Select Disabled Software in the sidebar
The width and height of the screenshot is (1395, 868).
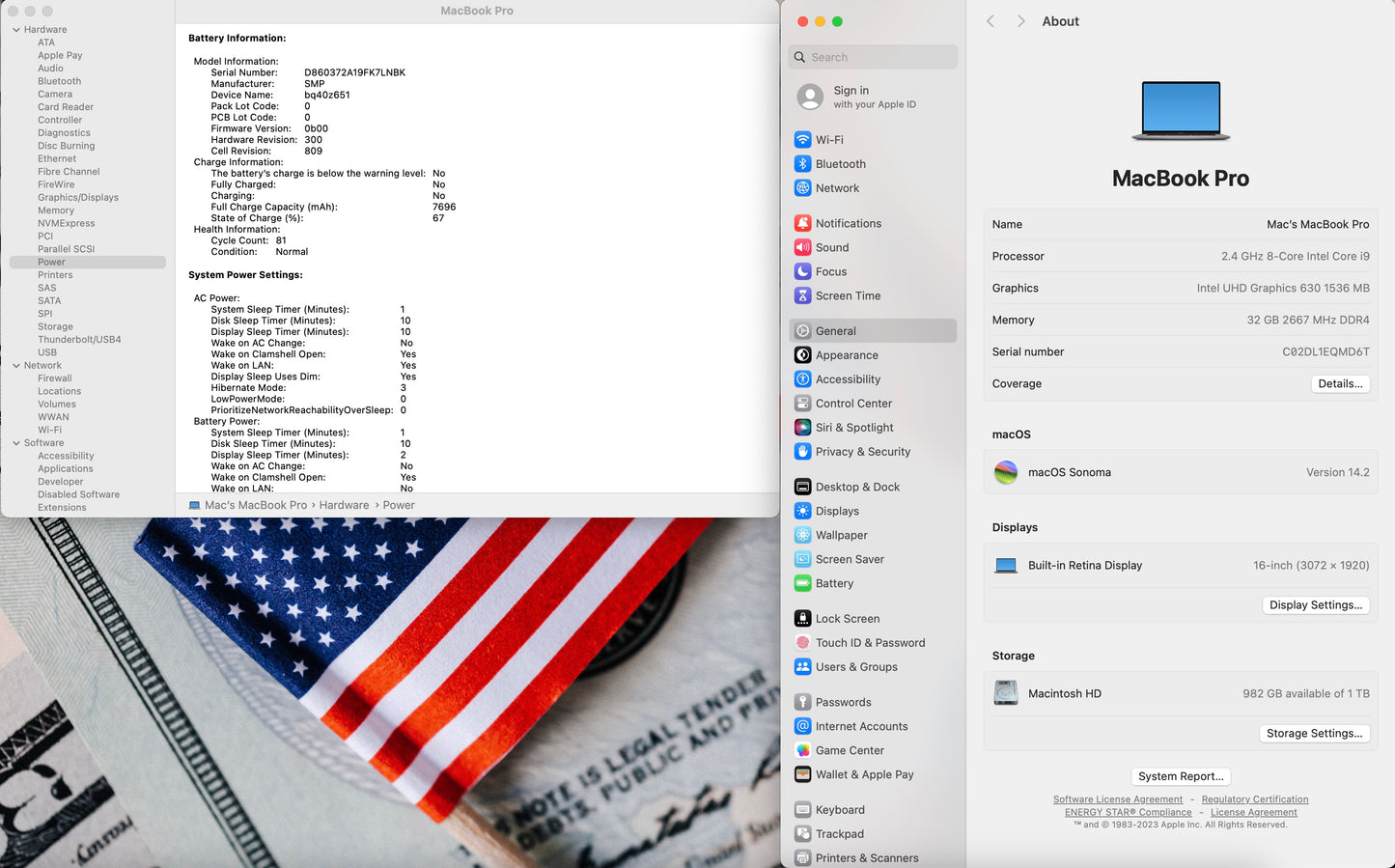tap(79, 494)
